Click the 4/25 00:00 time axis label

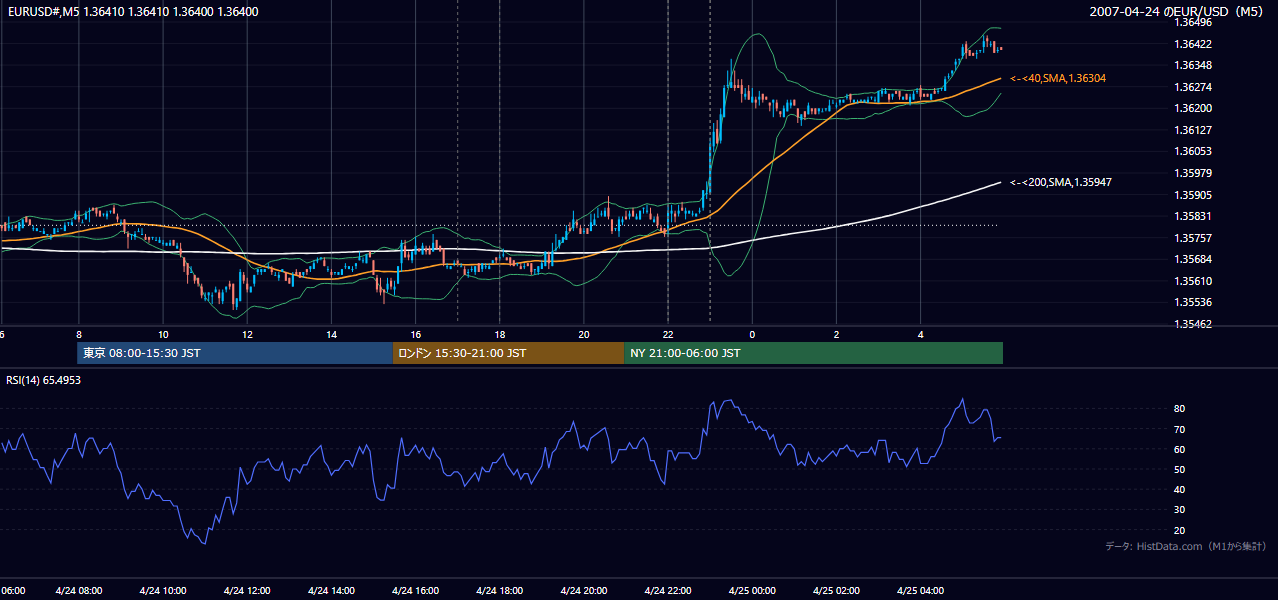[x=752, y=591]
